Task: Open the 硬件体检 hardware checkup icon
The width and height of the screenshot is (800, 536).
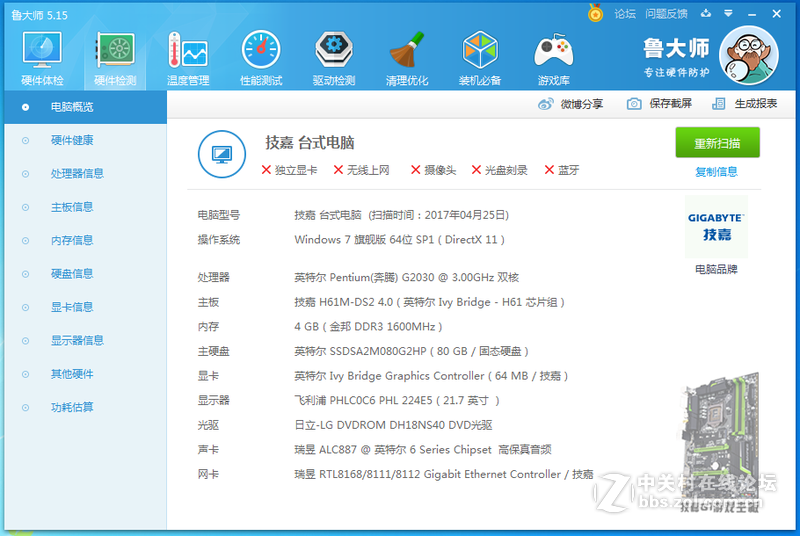Action: click(42, 58)
